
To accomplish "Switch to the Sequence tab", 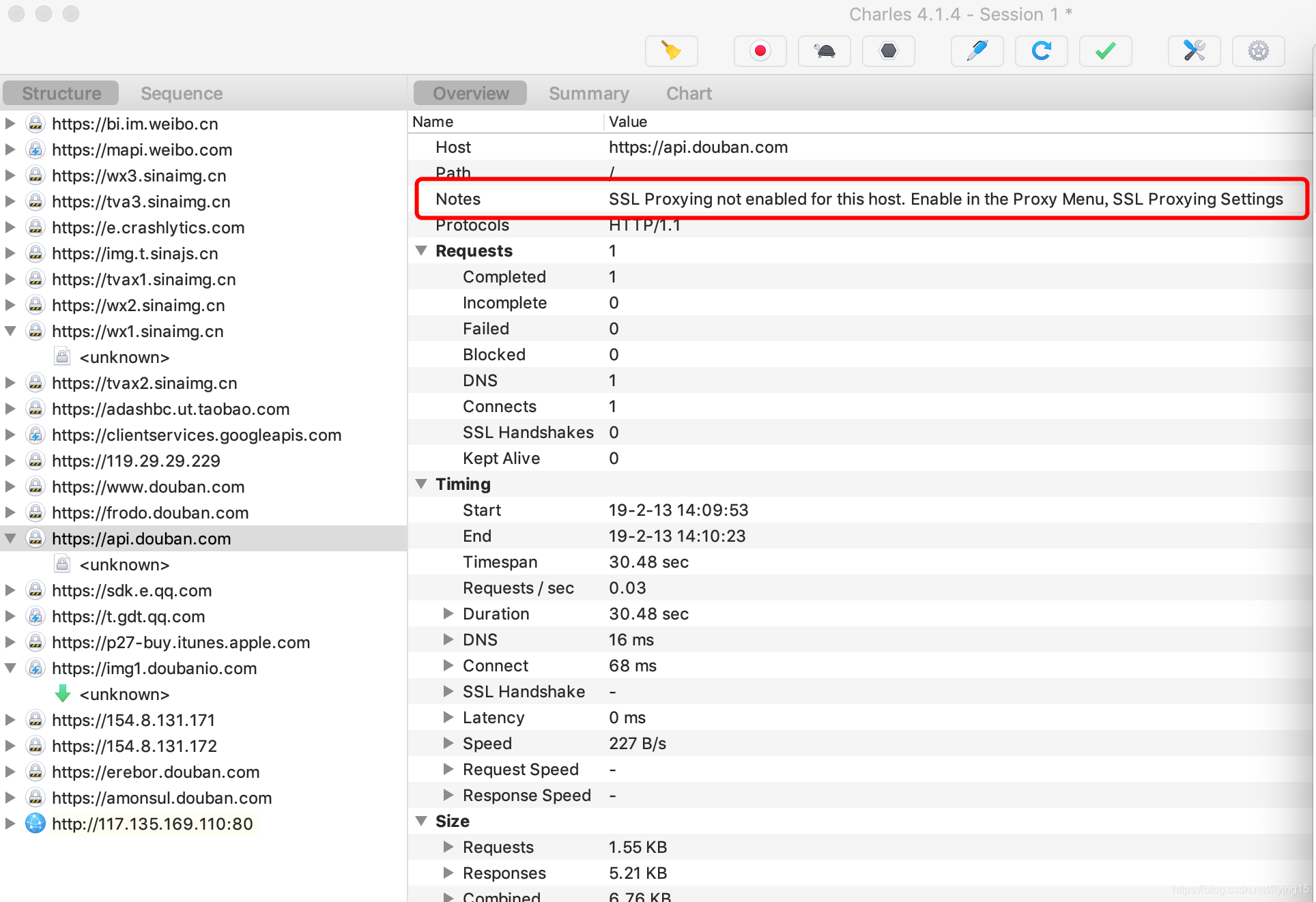I will 182,93.
